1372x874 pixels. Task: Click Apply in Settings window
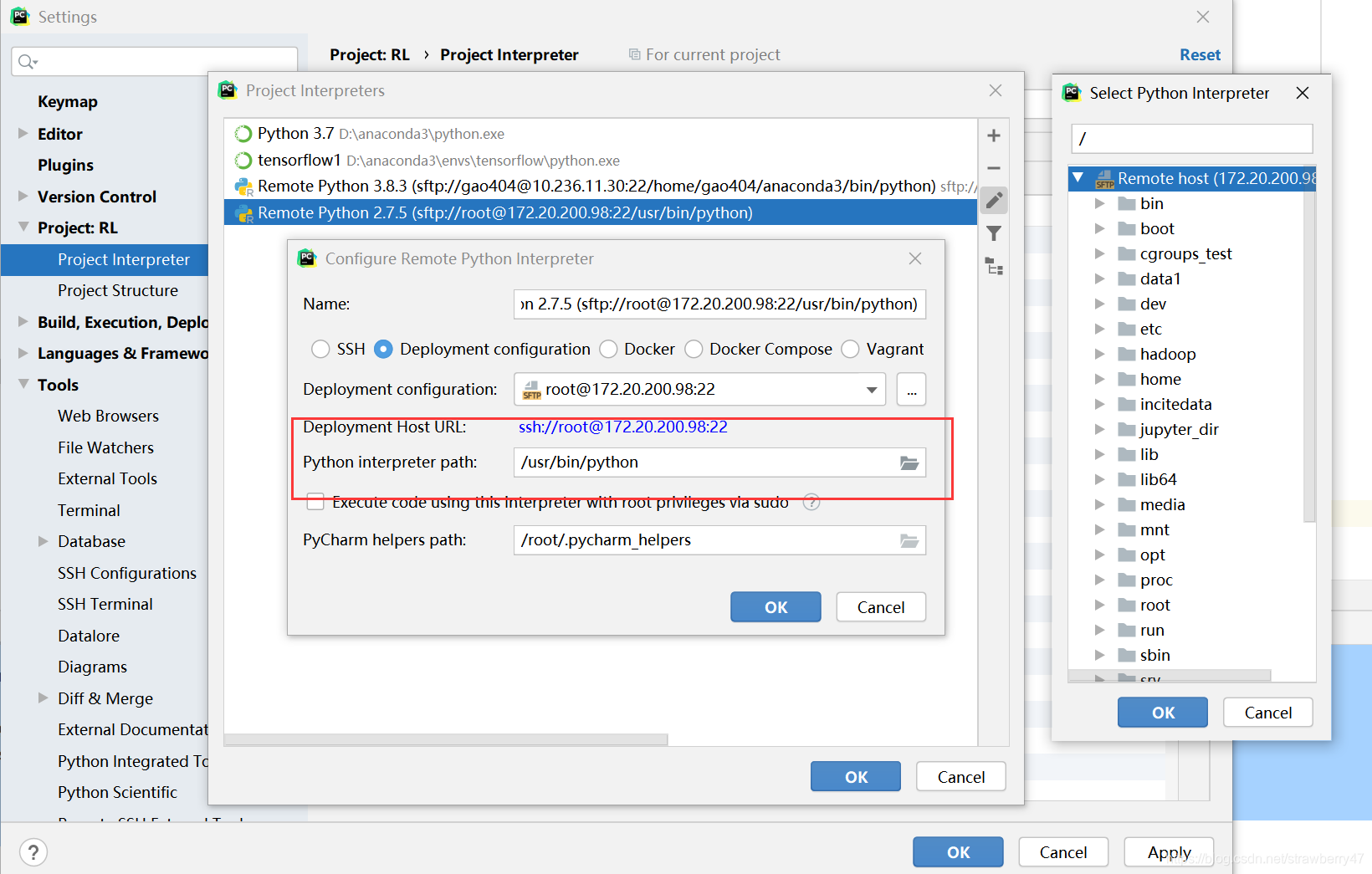click(x=1169, y=852)
